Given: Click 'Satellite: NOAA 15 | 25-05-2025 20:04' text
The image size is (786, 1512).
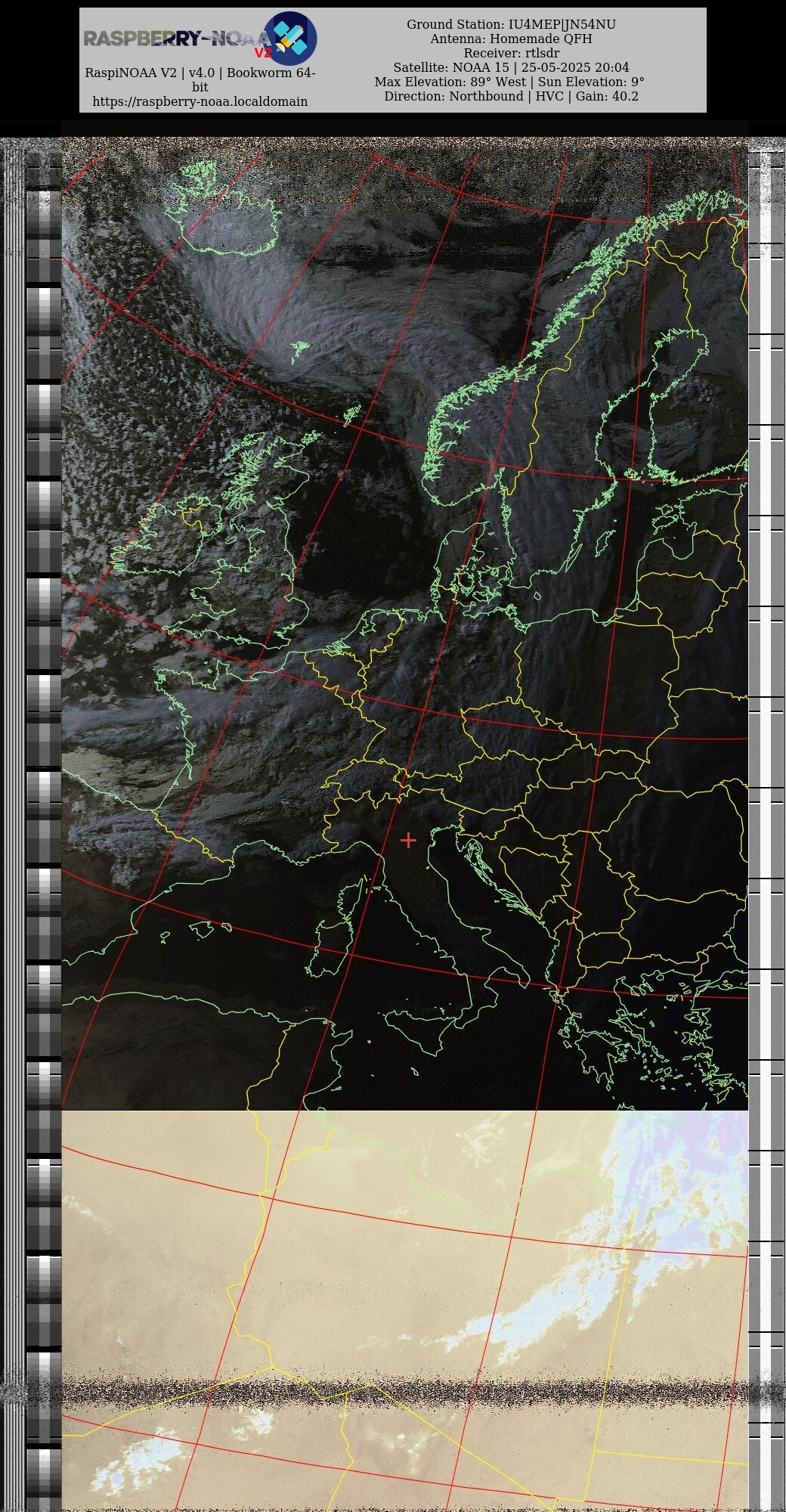Looking at the screenshot, I should point(511,67).
